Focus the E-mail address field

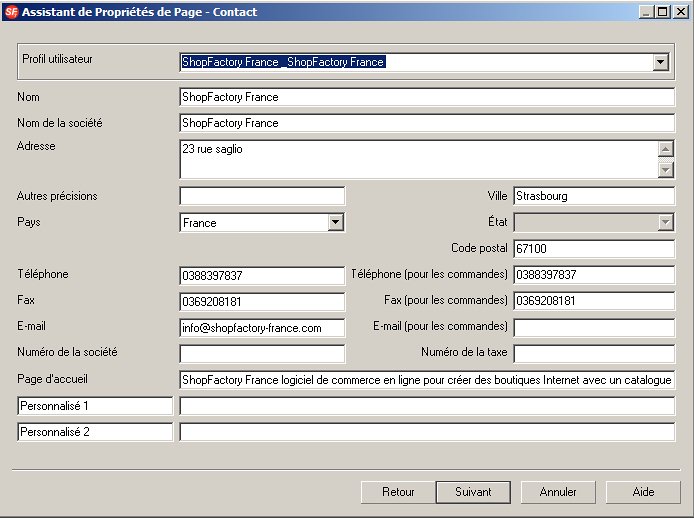[x=262, y=328]
